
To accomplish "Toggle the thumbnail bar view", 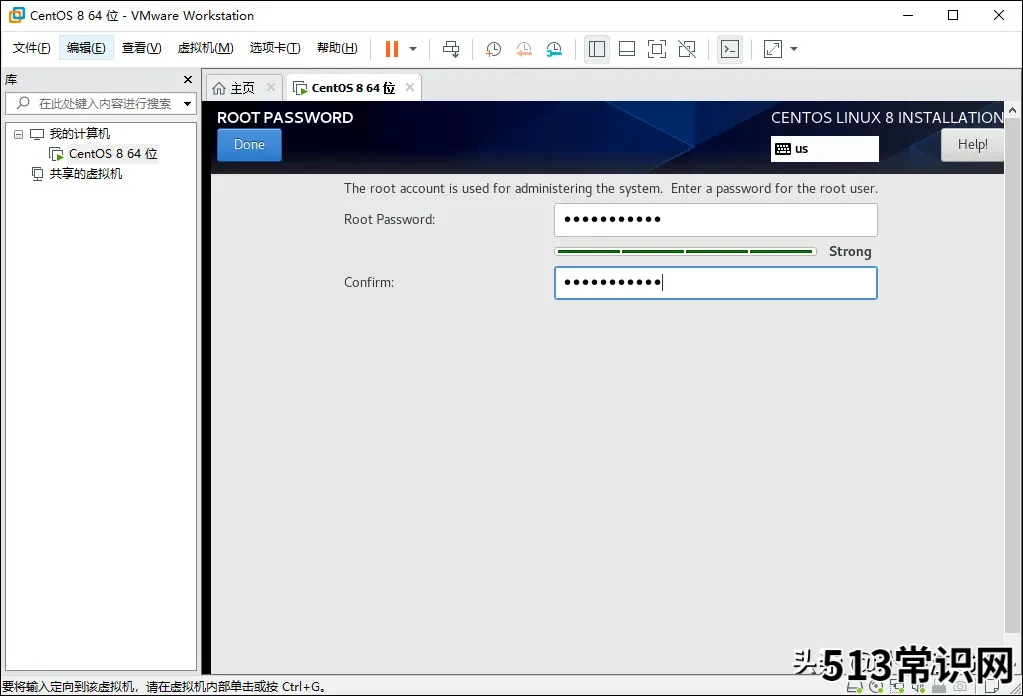I will pos(627,49).
